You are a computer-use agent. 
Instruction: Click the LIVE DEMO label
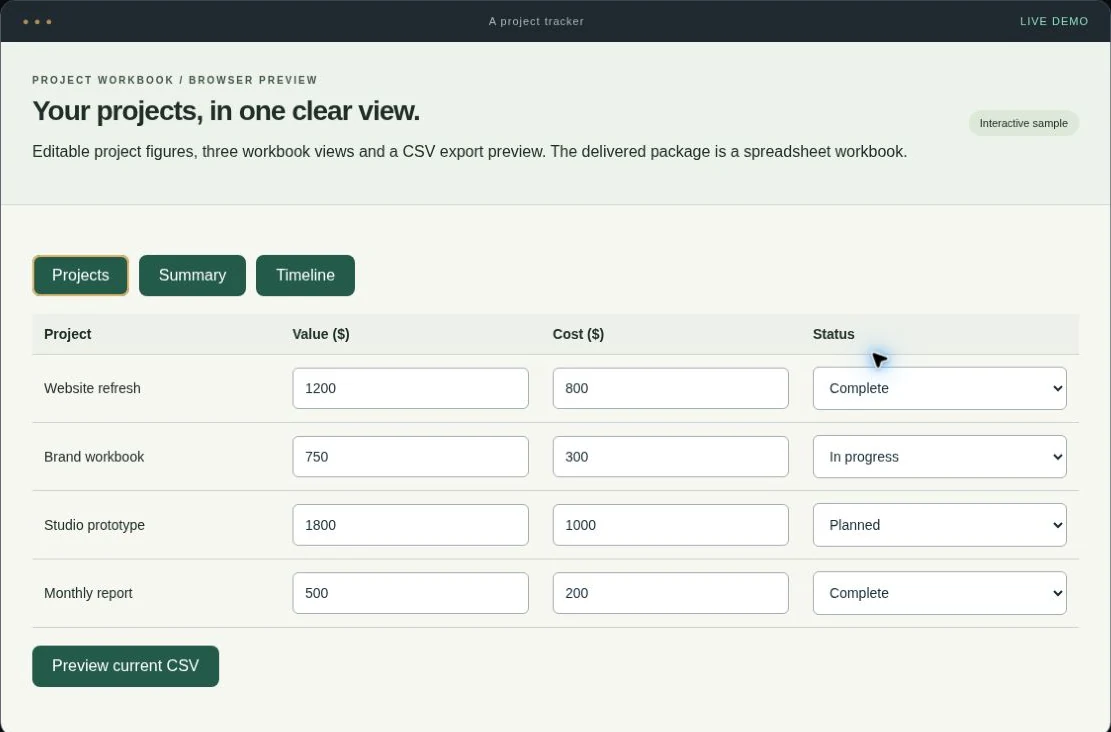coord(1054,21)
